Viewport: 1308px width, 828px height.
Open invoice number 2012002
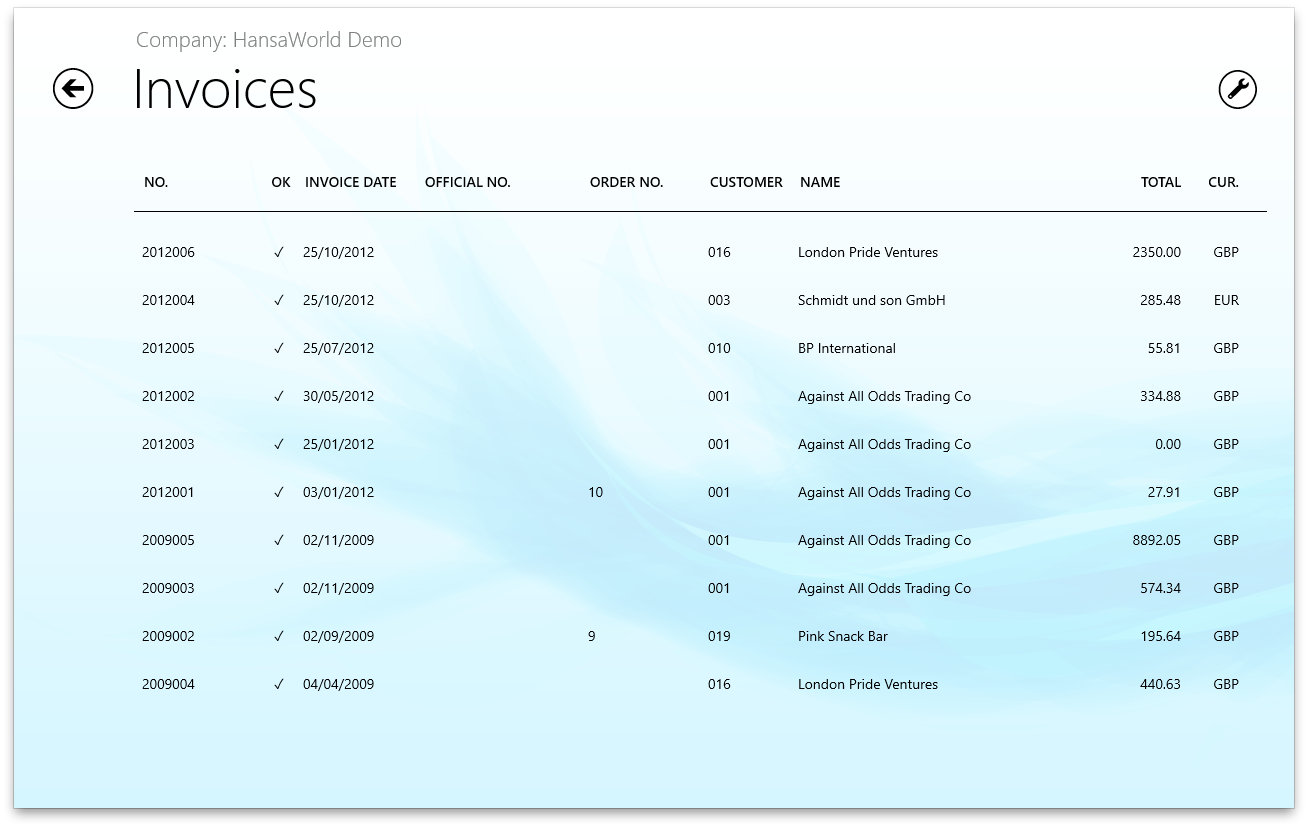click(x=168, y=397)
